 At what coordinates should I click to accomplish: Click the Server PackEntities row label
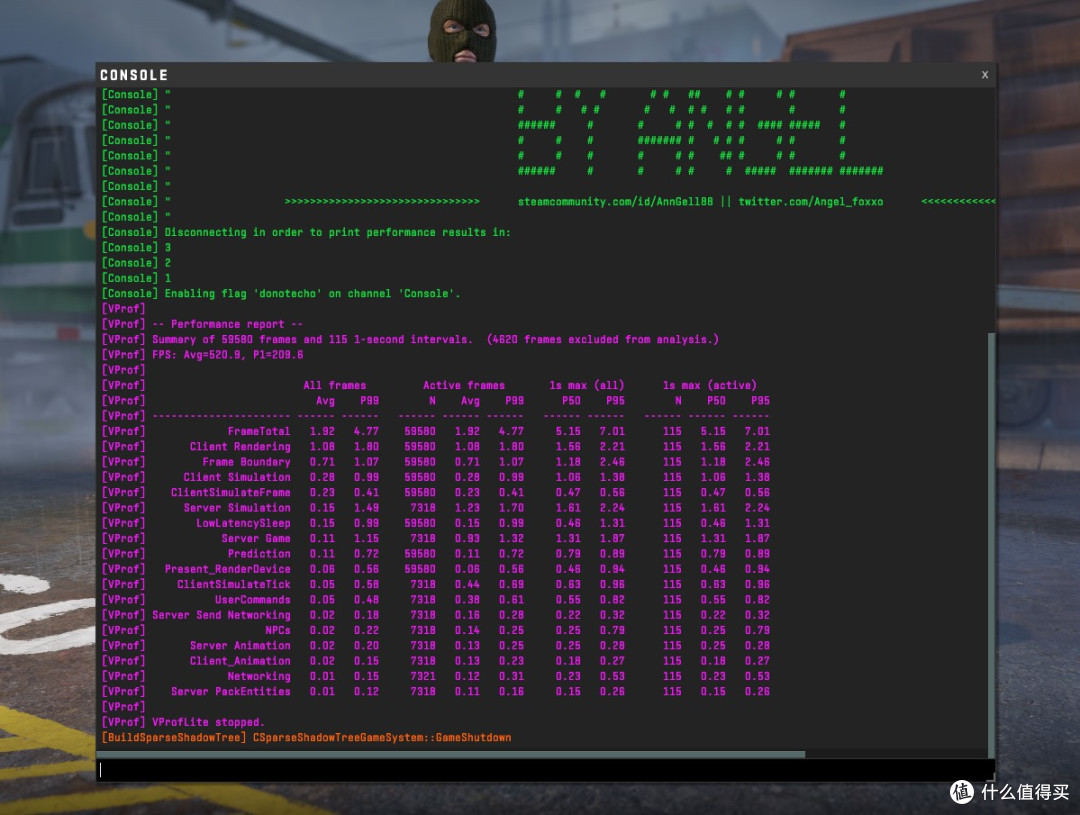231,691
